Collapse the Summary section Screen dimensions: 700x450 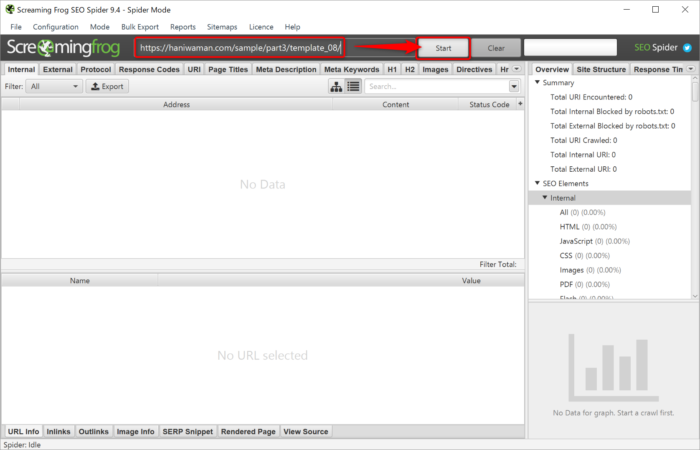[537, 83]
